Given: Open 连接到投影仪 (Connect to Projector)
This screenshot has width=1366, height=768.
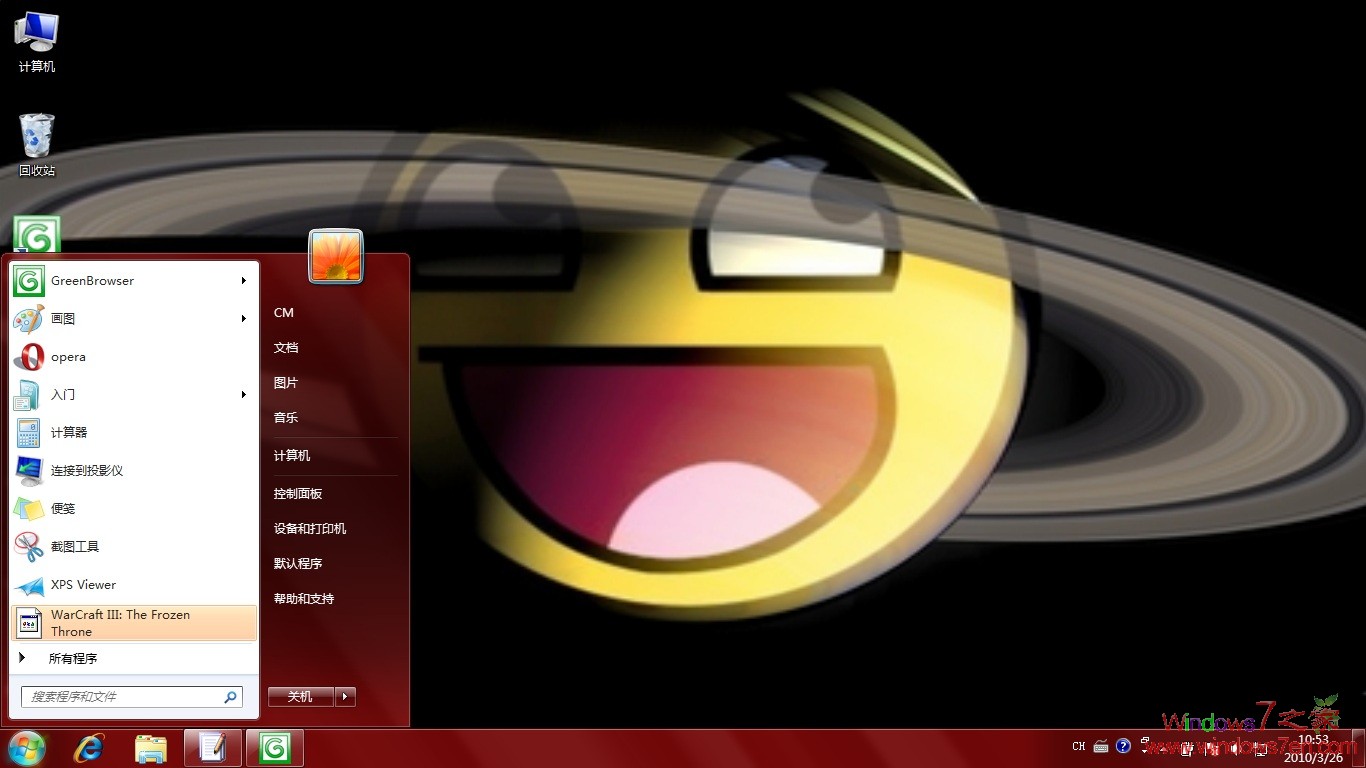Looking at the screenshot, I should (88, 470).
